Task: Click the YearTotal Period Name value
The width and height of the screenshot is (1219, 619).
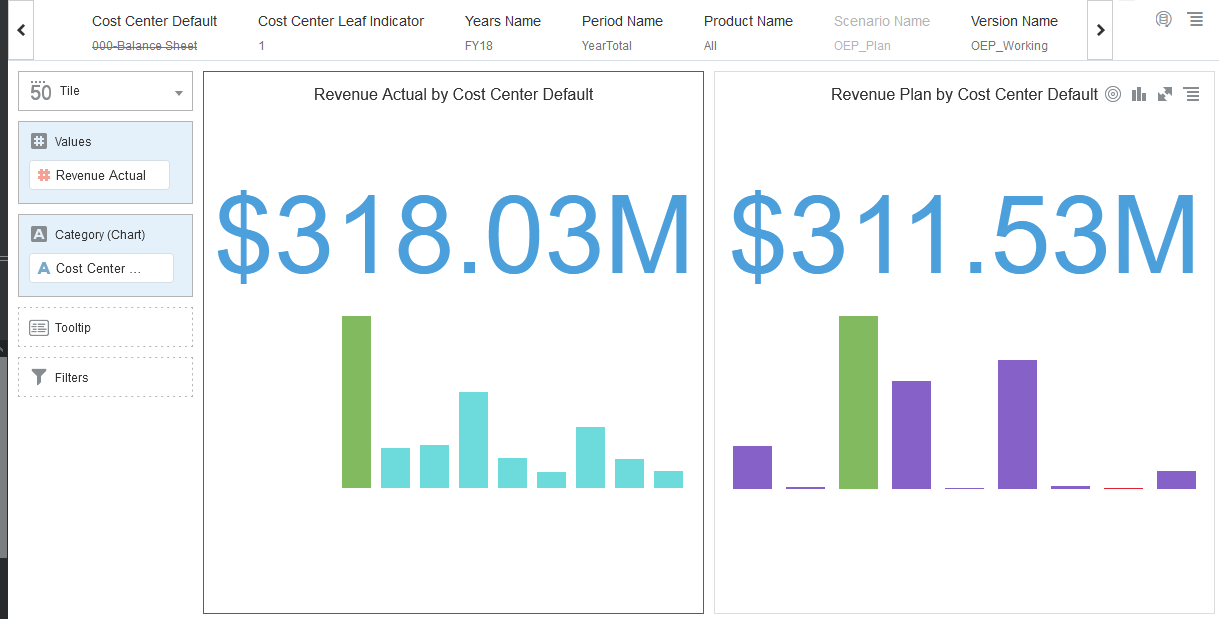Action: 606,45
